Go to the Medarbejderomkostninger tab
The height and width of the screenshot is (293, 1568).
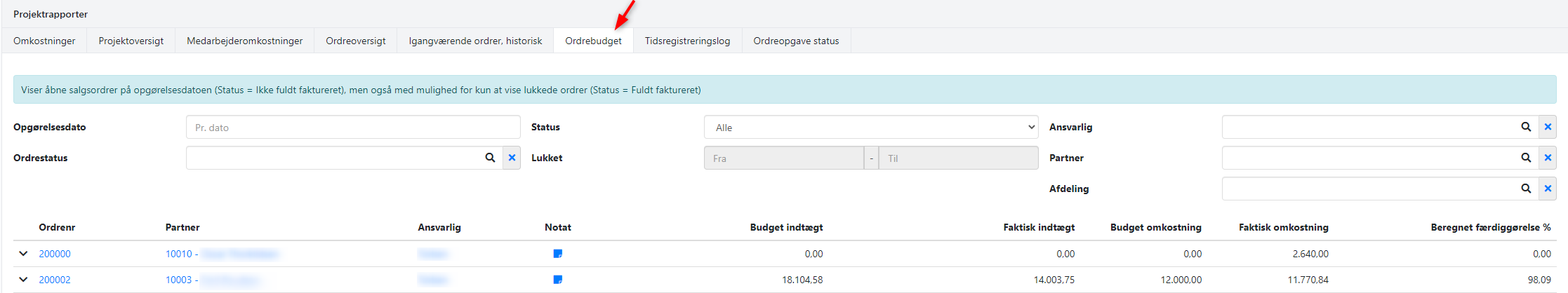point(244,41)
